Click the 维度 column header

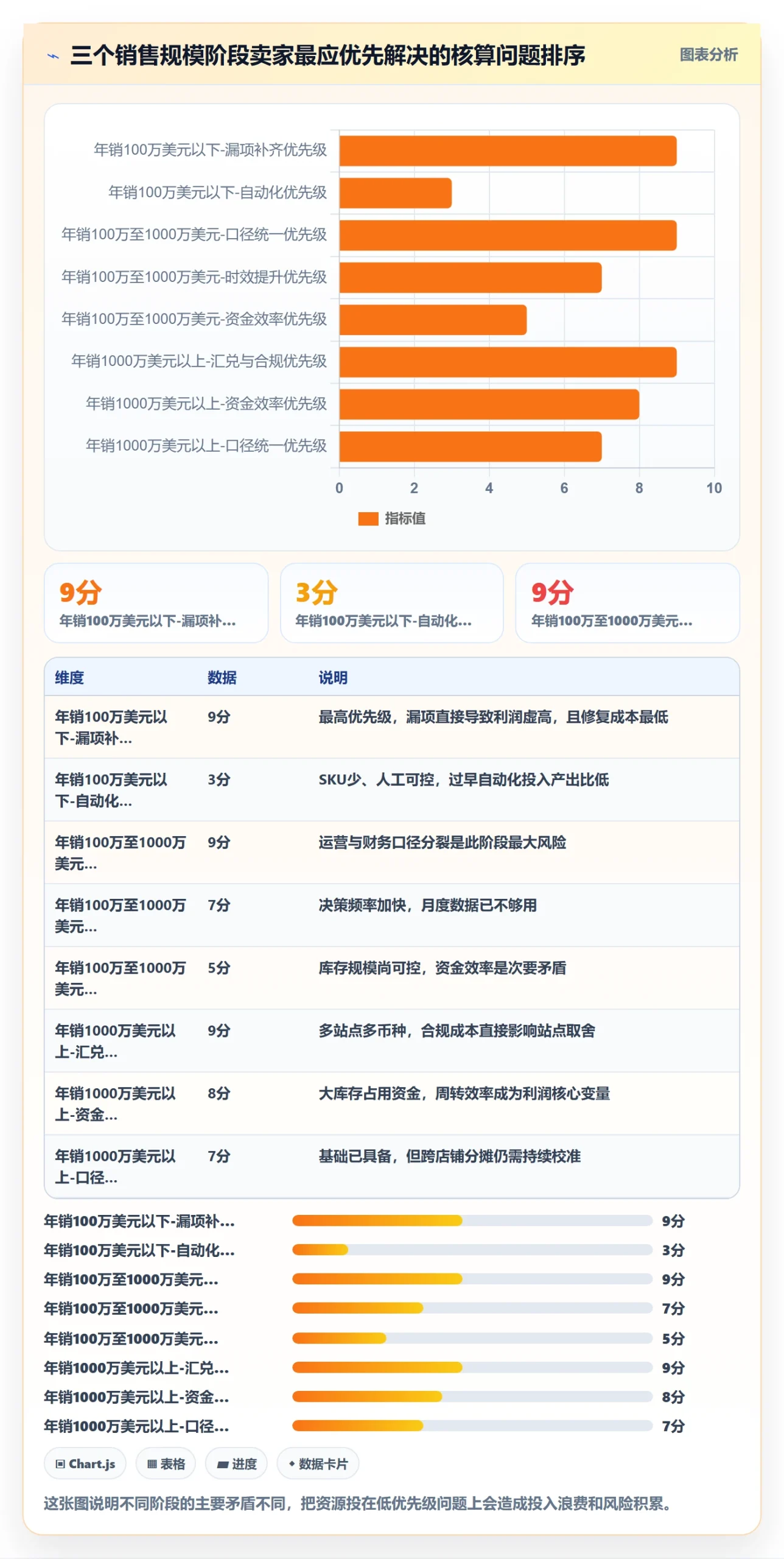coord(69,677)
